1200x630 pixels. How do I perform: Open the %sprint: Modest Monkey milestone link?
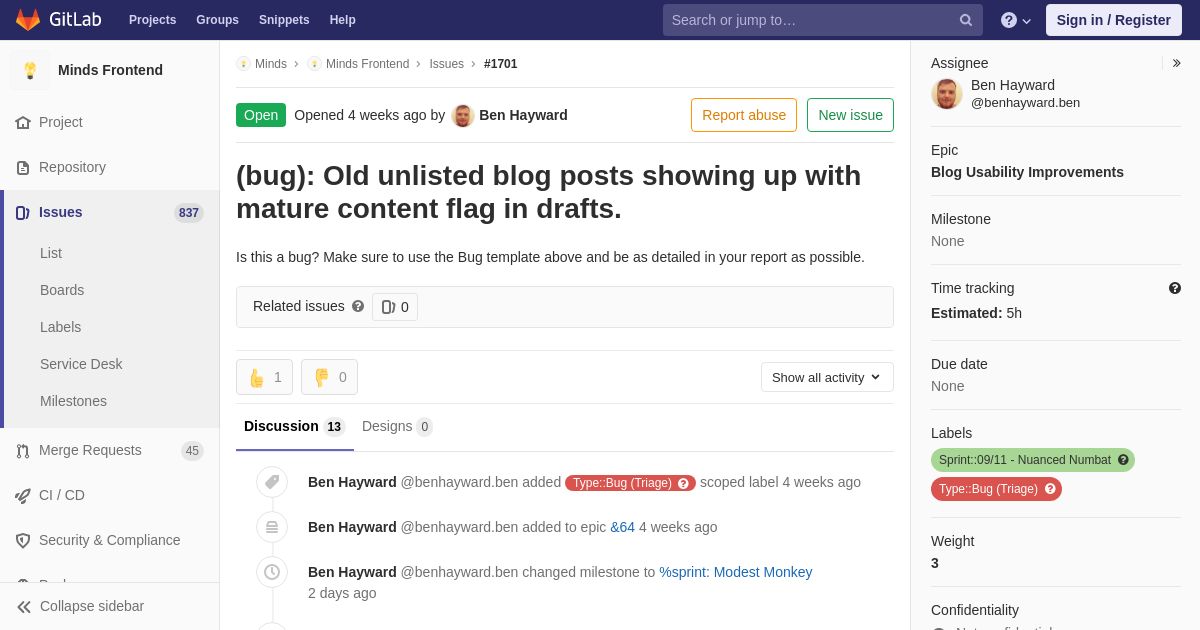point(735,572)
